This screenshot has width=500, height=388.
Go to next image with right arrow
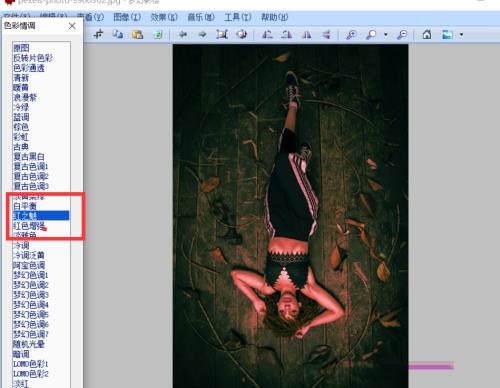pyautogui.click(x=202, y=34)
